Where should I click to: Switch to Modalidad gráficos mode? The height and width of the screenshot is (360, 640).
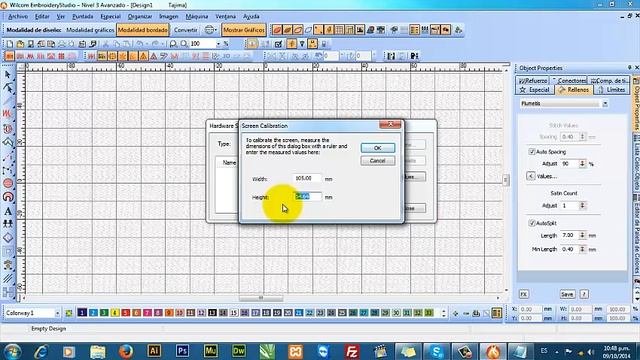click(x=90, y=30)
